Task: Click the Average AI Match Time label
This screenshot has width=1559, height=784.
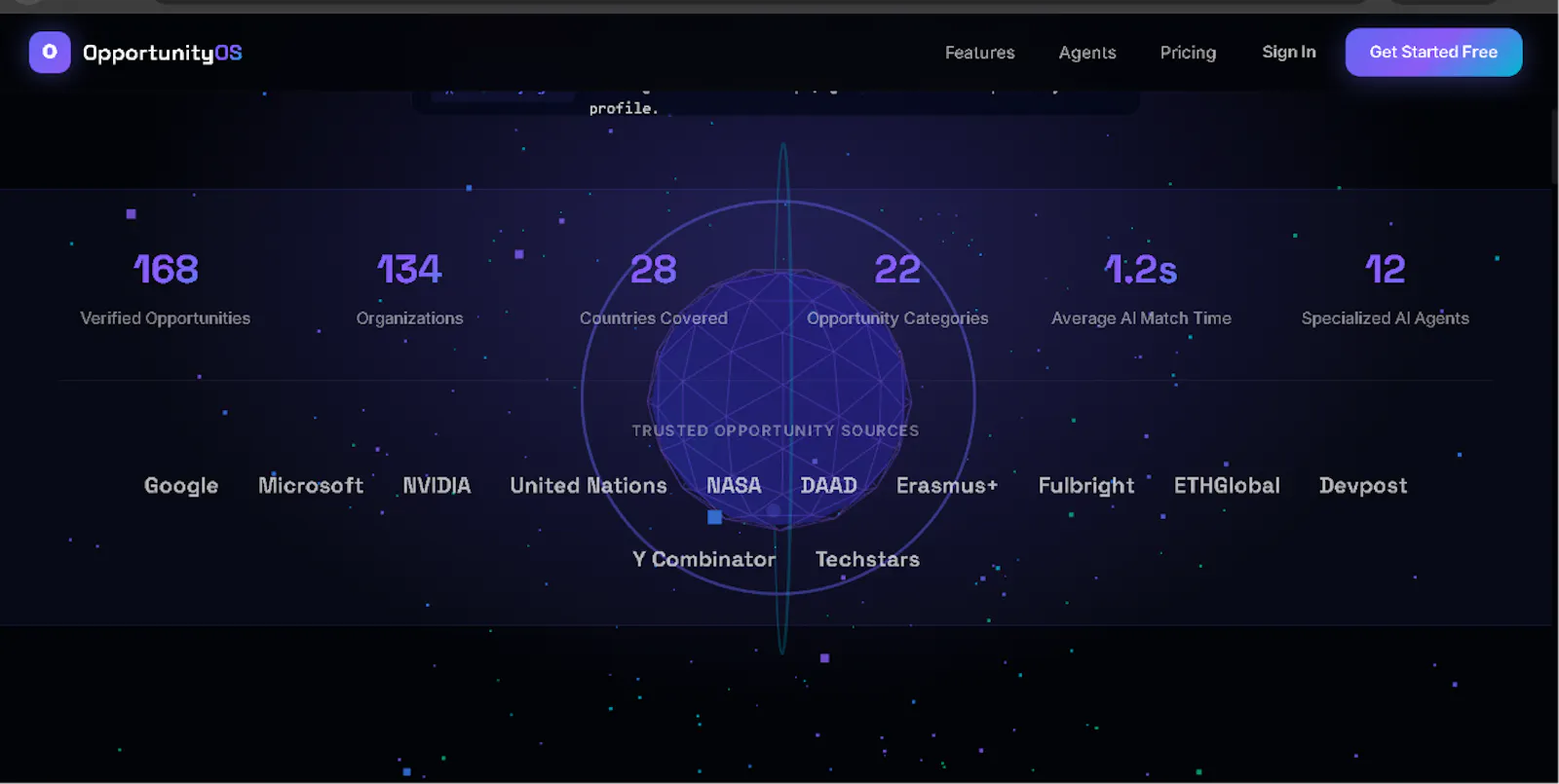Action: click(1141, 318)
